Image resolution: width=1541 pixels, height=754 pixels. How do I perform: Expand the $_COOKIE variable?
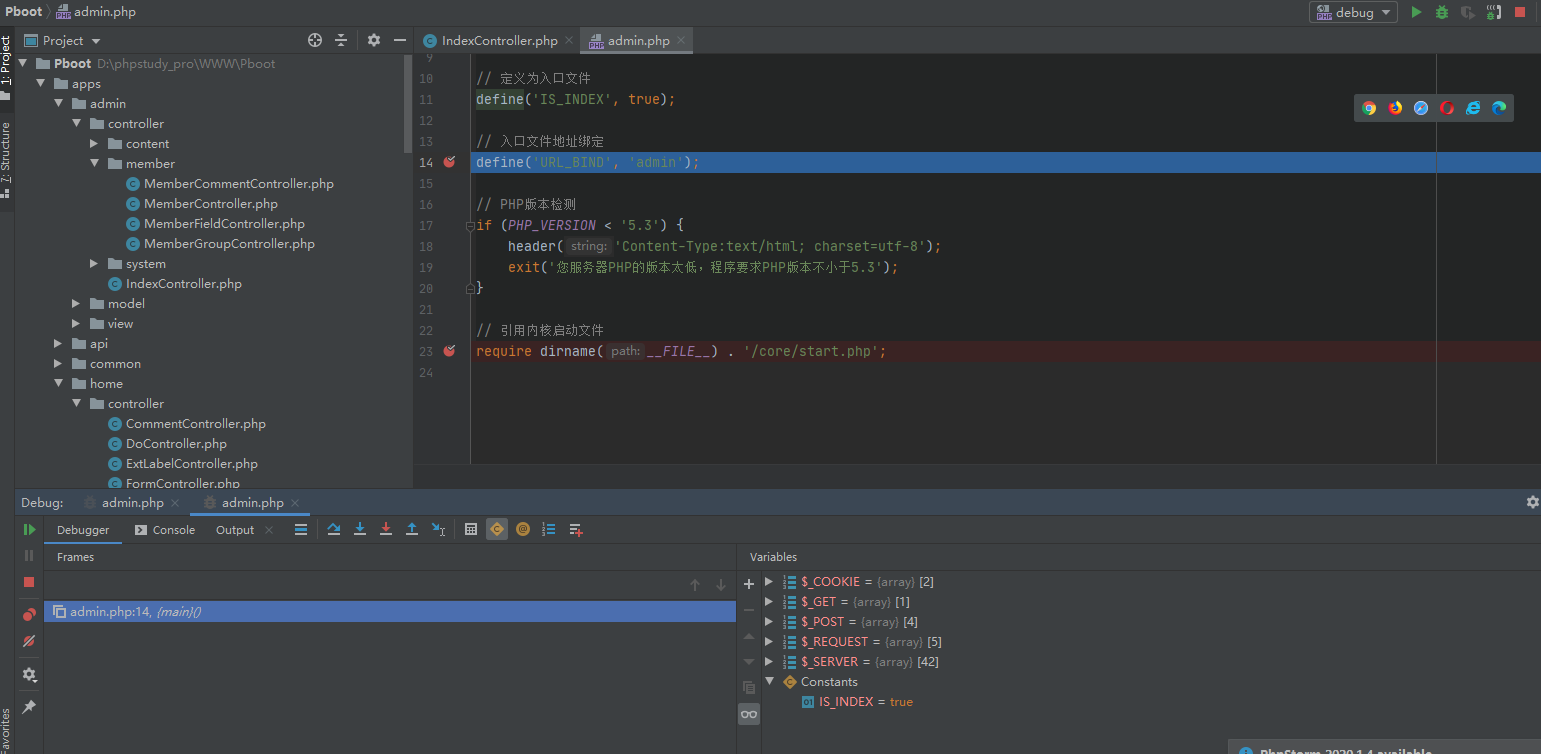coord(769,582)
